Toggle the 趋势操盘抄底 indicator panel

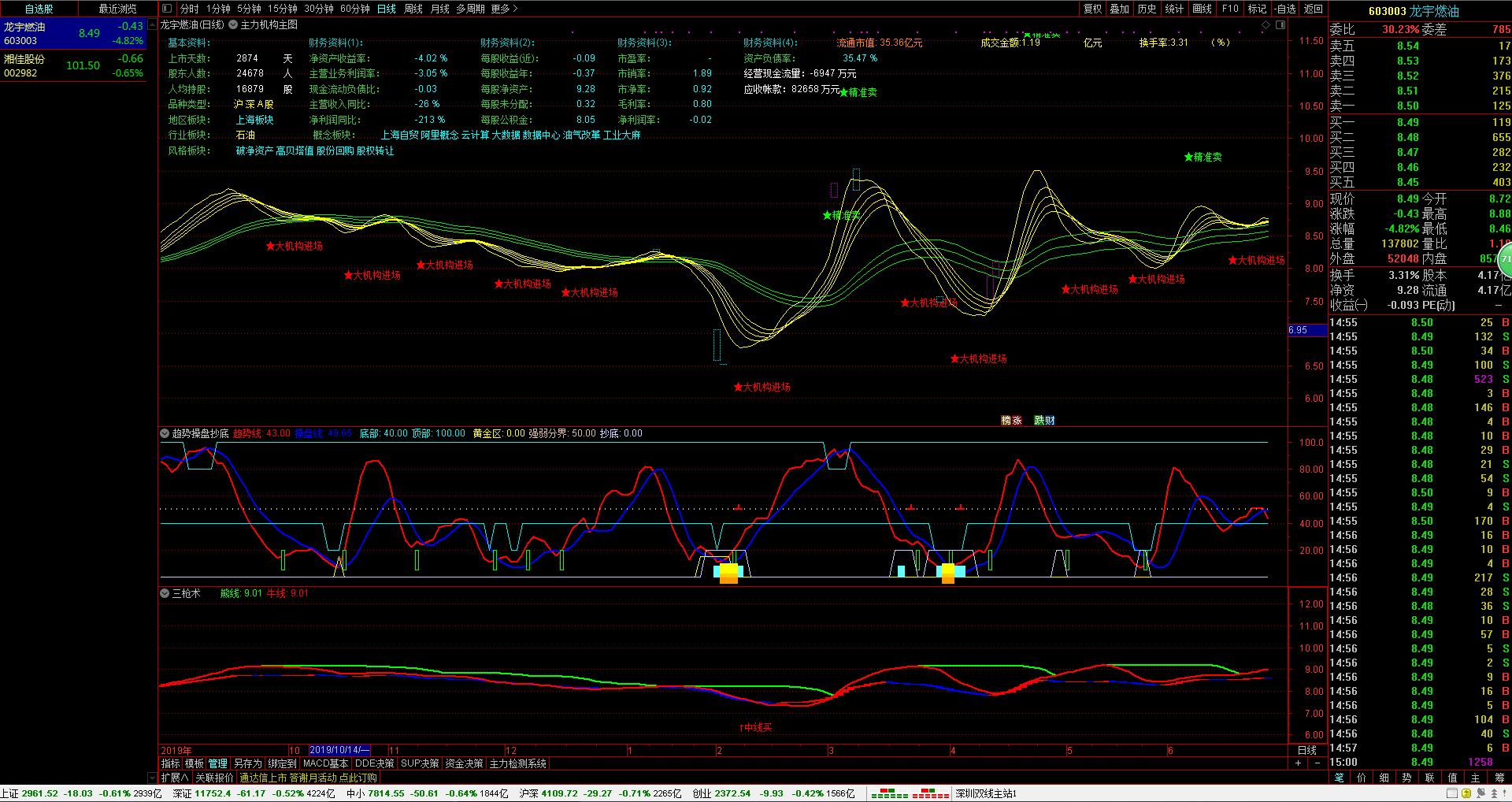pyautogui.click(x=165, y=433)
